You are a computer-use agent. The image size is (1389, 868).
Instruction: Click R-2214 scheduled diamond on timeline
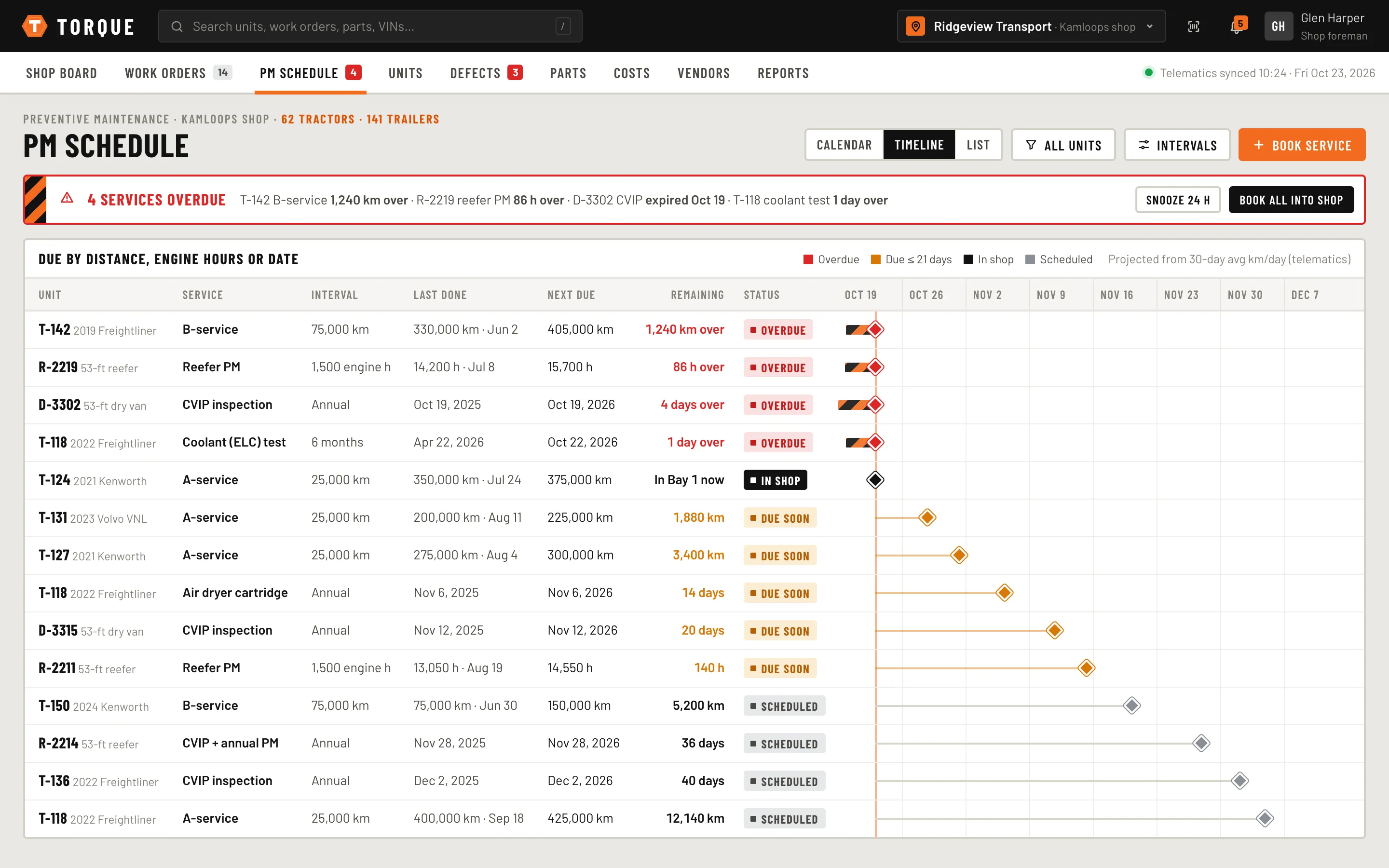click(x=1201, y=744)
